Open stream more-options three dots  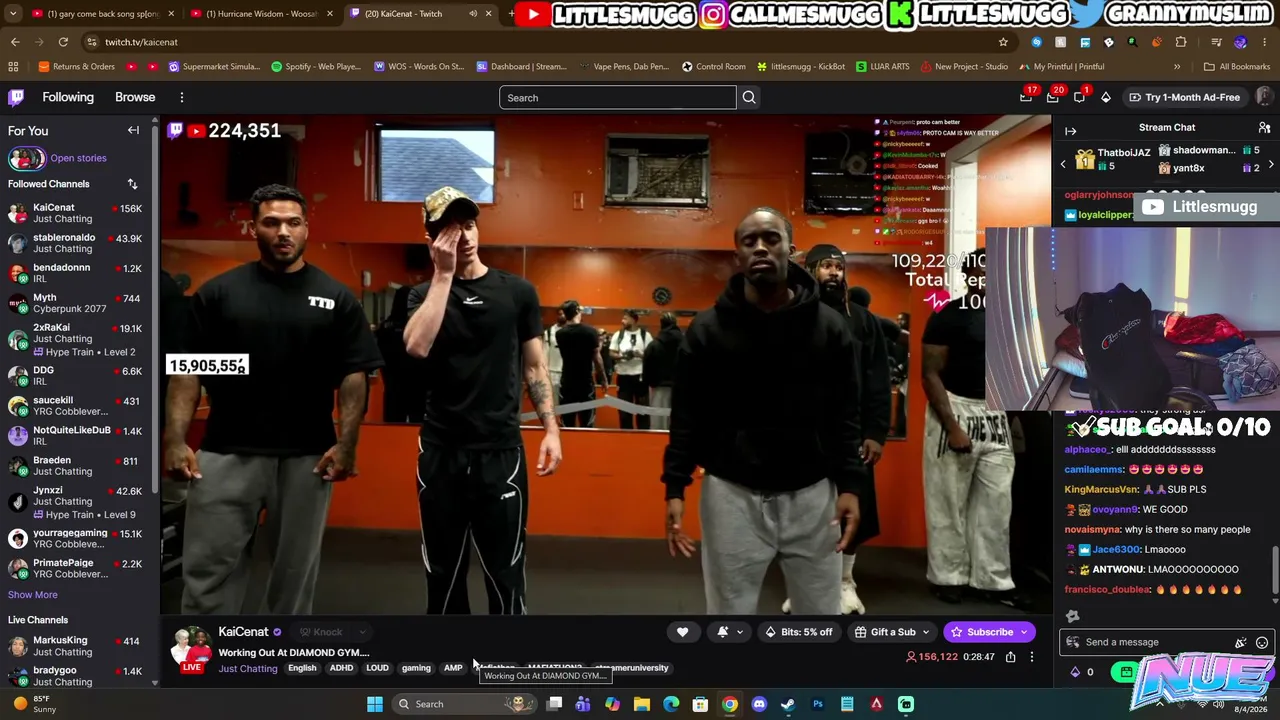1032,657
